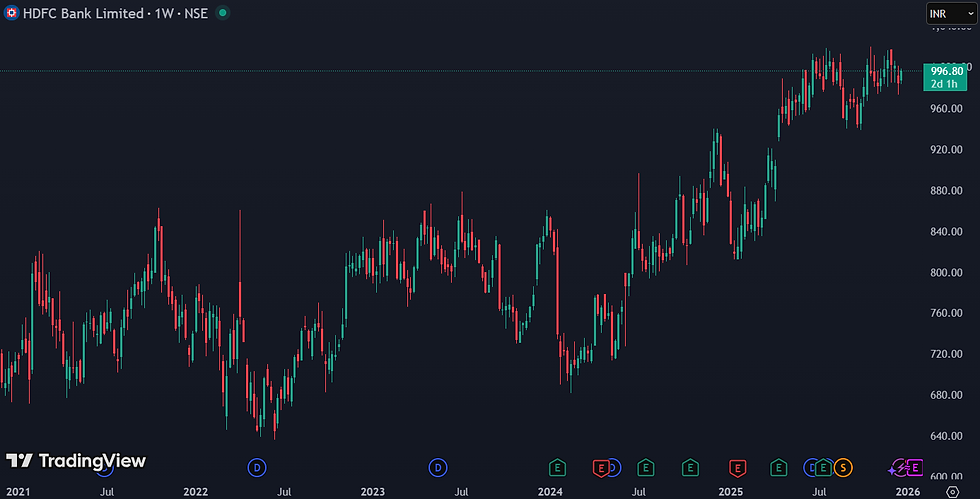980x499 pixels.
Task: Click the HDFC Bank logo icon
Action: (x=11, y=13)
